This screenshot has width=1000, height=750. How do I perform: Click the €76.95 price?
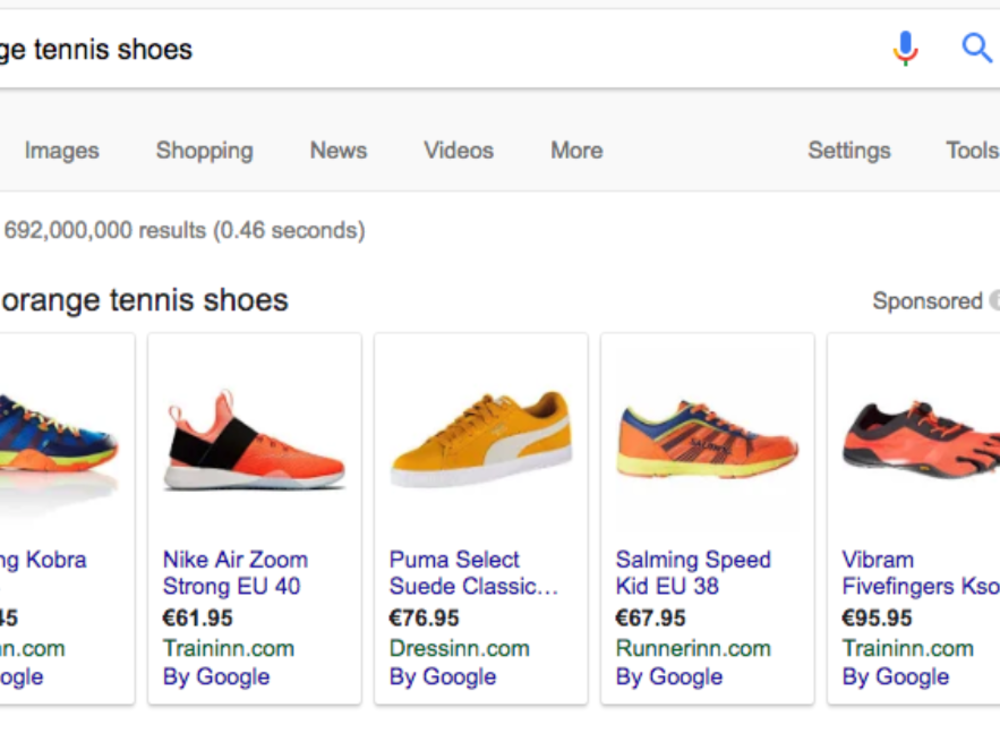tap(425, 617)
